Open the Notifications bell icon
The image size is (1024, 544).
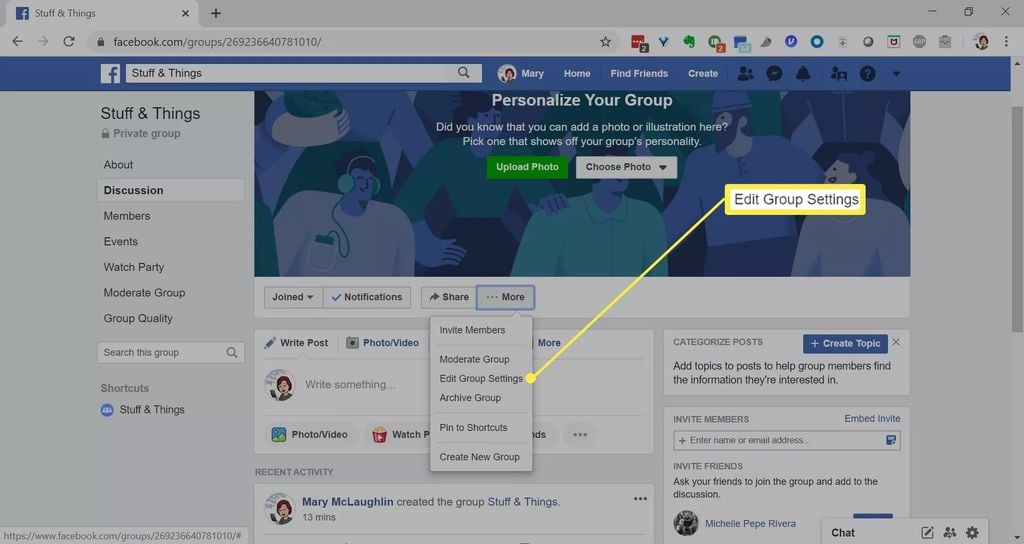[x=803, y=73]
